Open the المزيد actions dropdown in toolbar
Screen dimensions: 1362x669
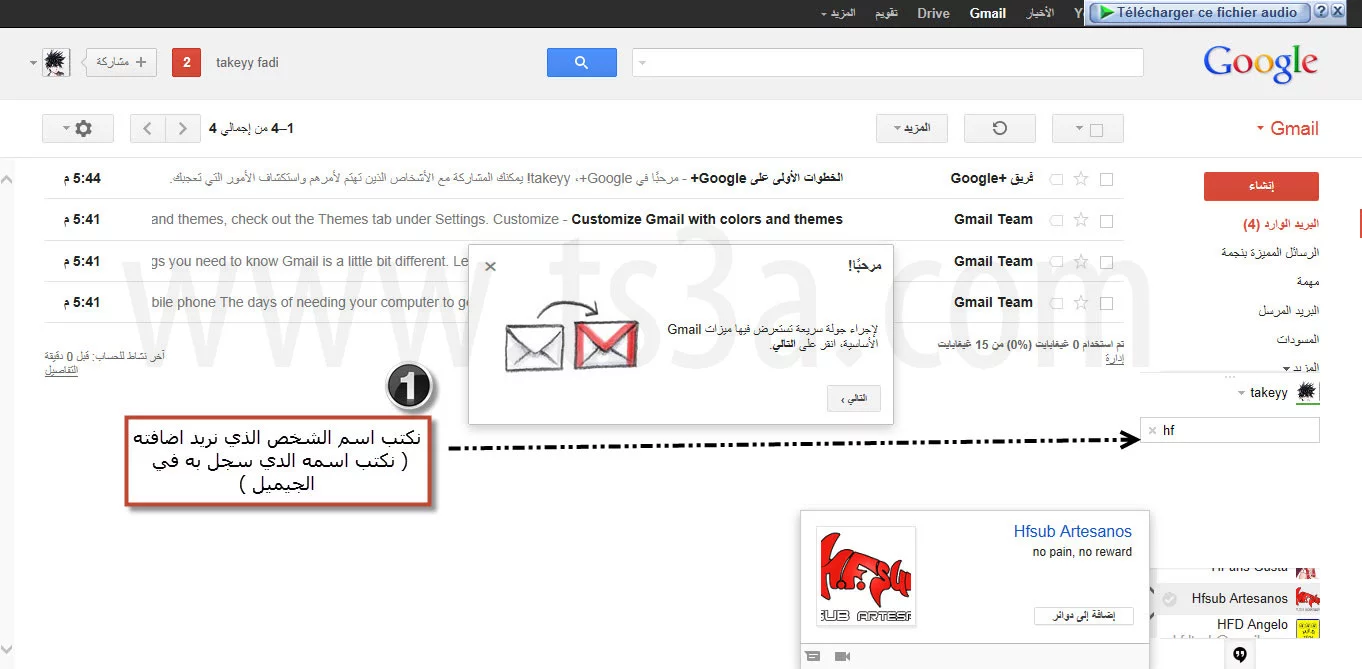tap(912, 128)
